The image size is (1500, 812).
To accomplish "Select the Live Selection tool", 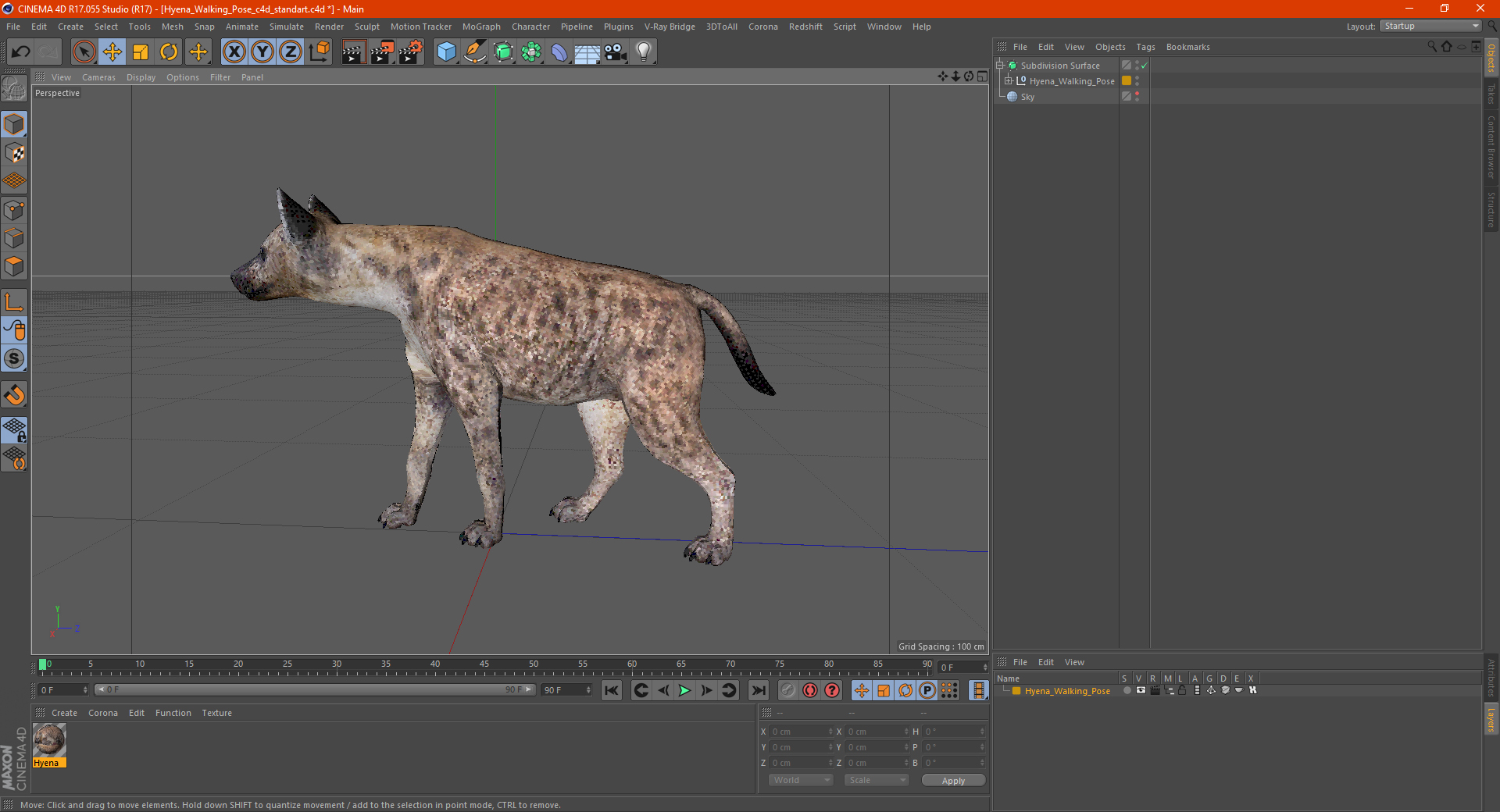I will coord(84,52).
